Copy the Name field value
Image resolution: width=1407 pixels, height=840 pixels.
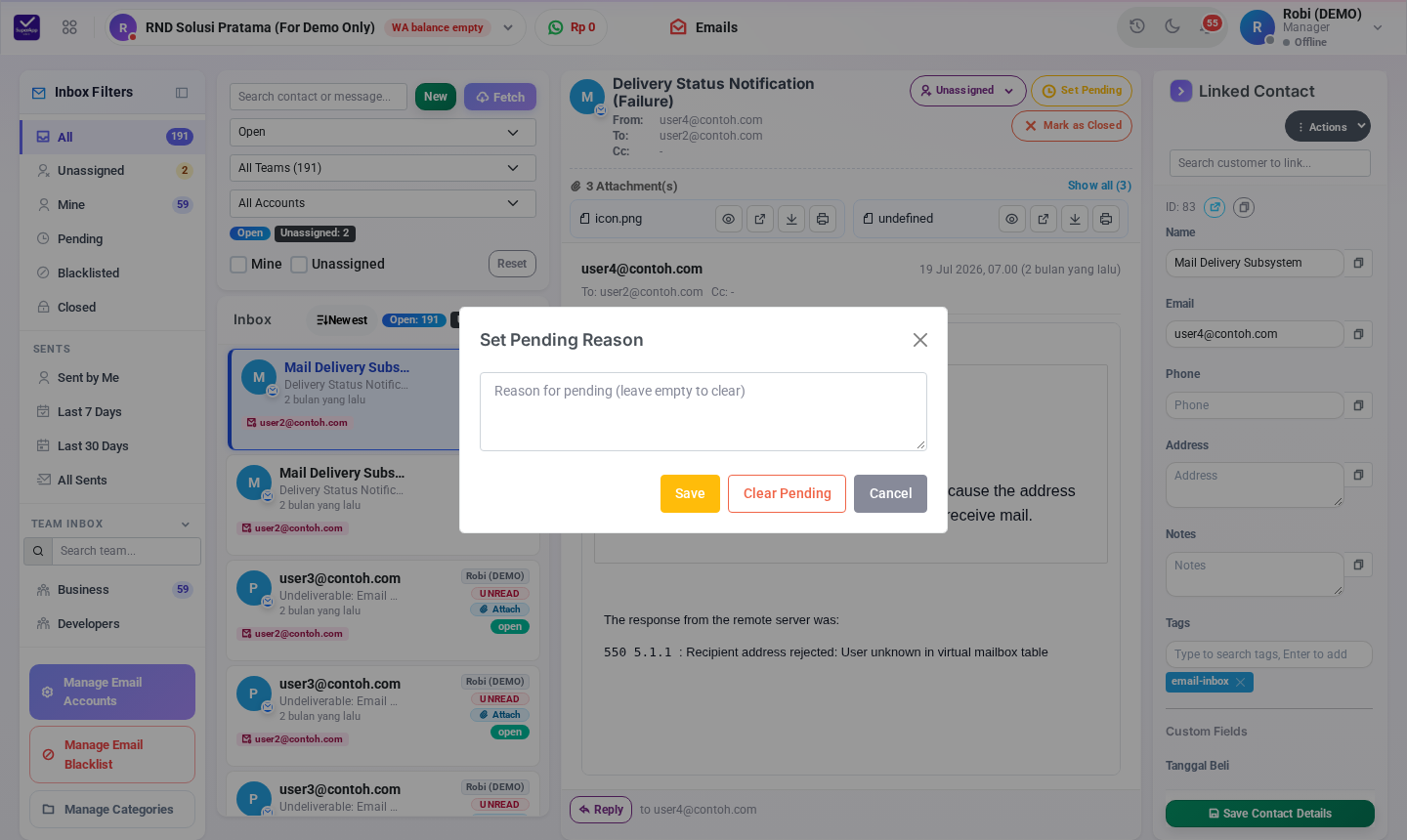click(x=1358, y=263)
